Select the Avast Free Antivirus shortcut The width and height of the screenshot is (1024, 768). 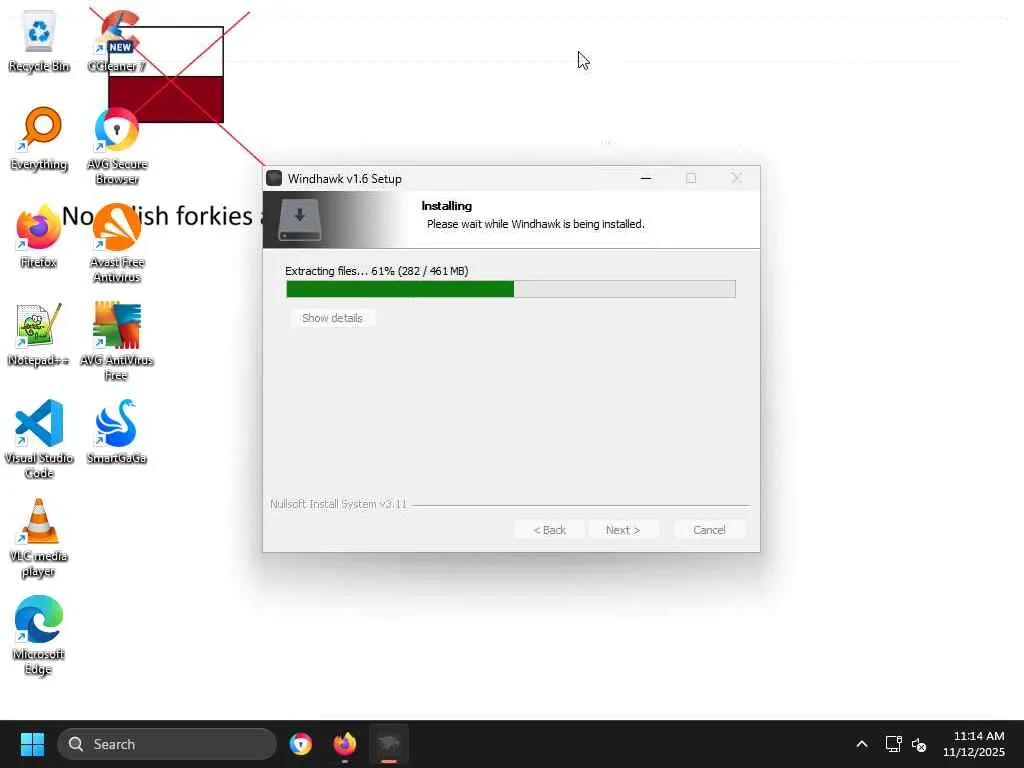(117, 244)
